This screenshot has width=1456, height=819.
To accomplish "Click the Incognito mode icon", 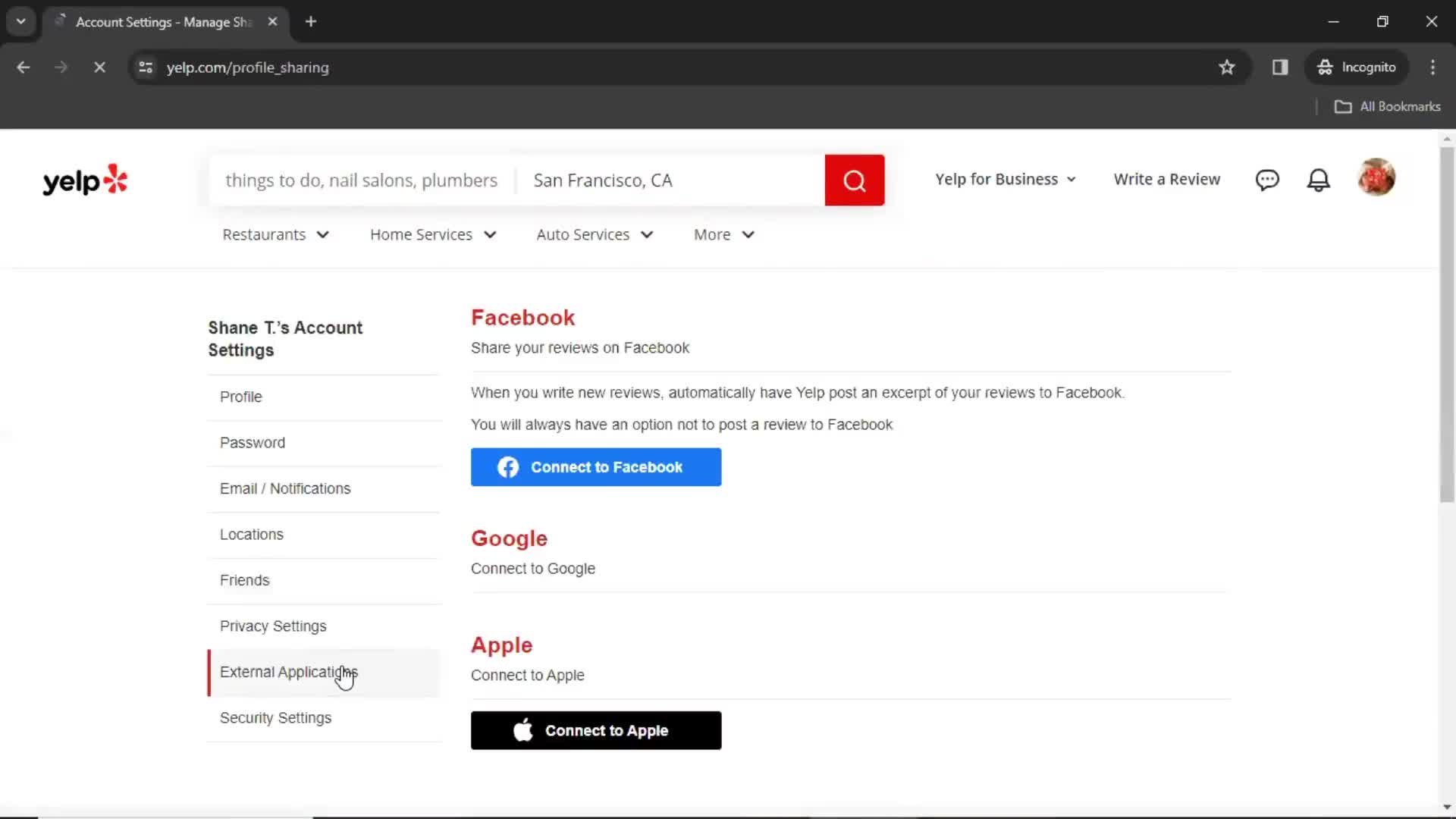I will click(x=1323, y=67).
